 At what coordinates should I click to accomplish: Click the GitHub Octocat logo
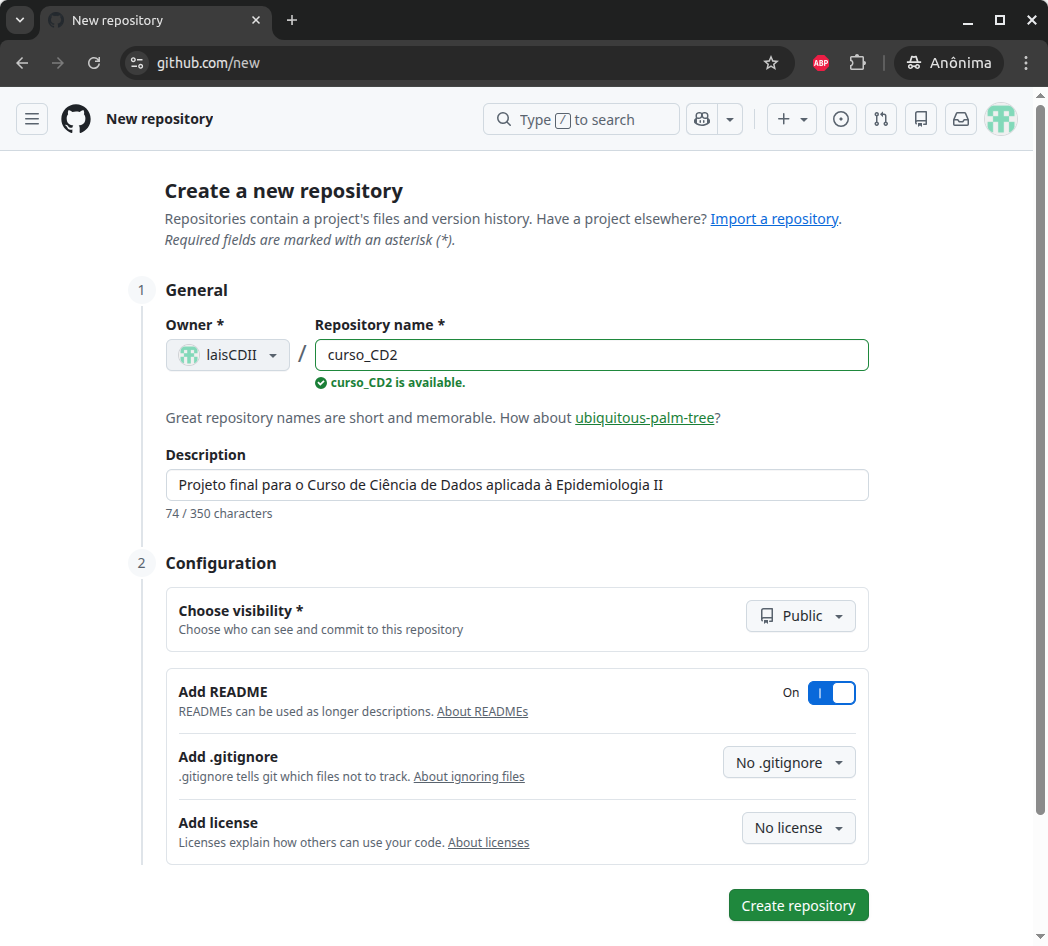[76, 119]
